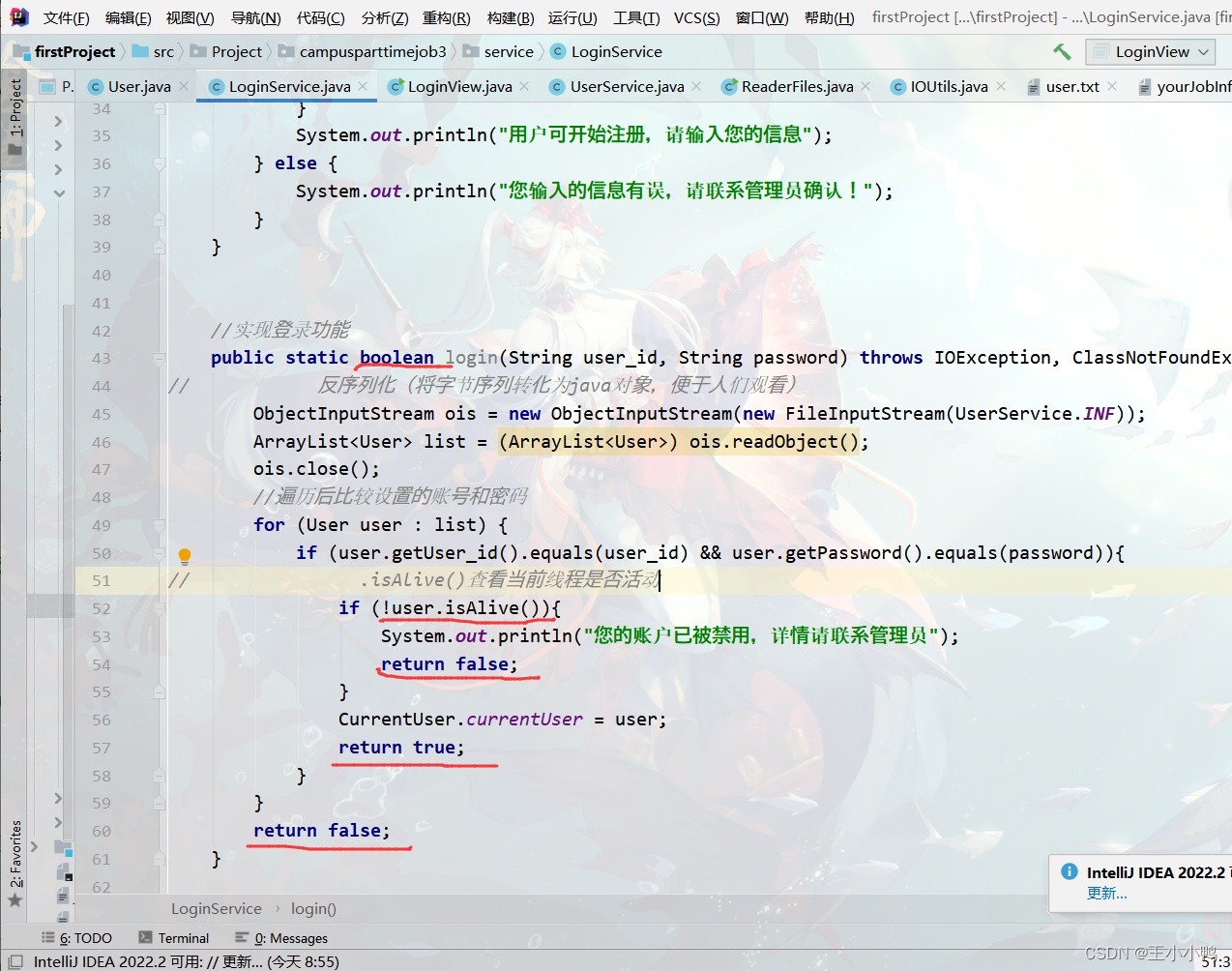
Task: Open the Terminal tool window
Action: 173,938
